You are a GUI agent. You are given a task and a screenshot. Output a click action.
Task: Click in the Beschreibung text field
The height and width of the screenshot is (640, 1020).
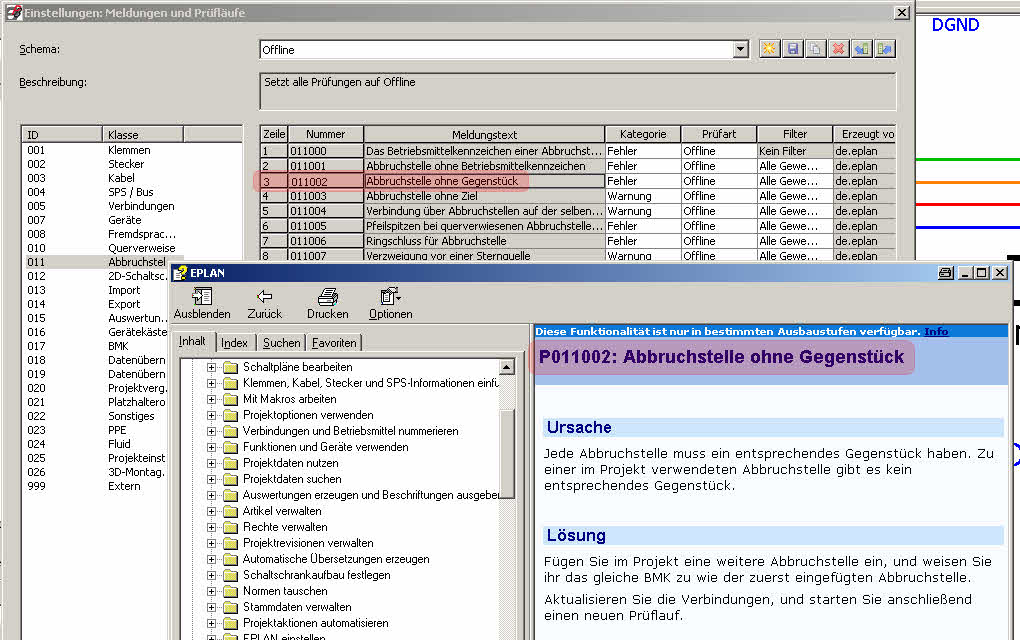pyautogui.click(x=578, y=92)
